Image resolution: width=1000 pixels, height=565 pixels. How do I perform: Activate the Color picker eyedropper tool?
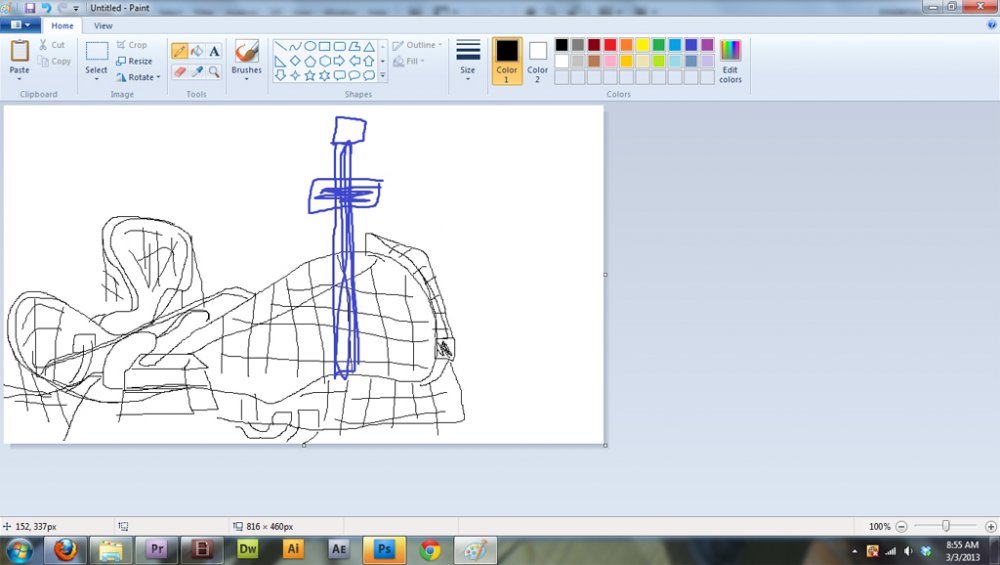coord(197,72)
